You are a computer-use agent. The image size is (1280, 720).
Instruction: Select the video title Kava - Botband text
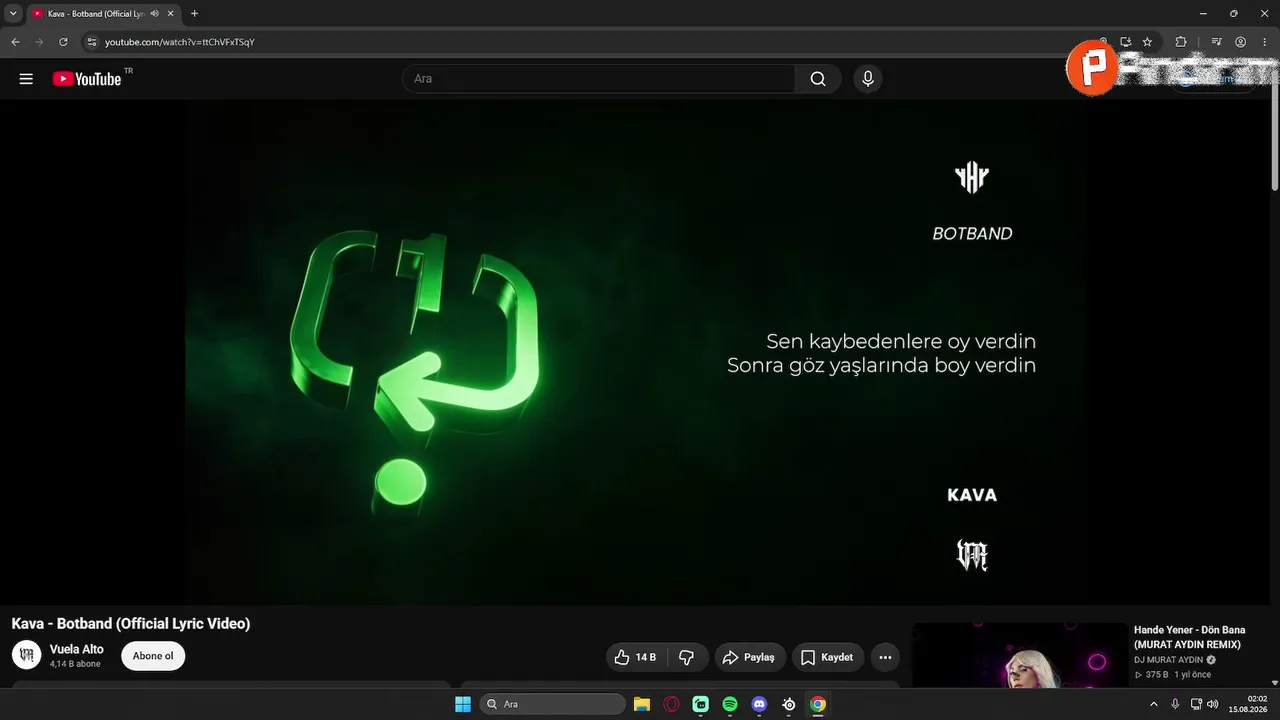click(131, 624)
